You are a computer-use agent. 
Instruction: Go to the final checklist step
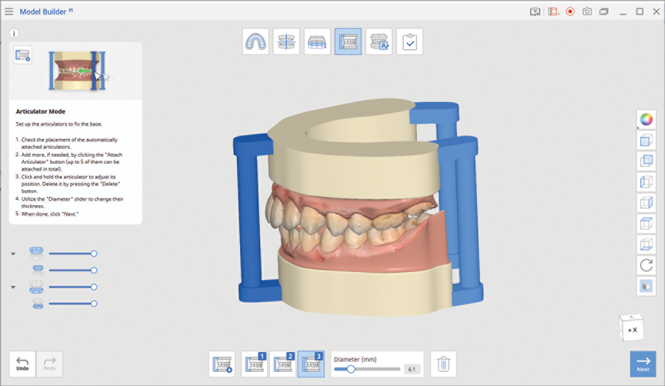(410, 42)
